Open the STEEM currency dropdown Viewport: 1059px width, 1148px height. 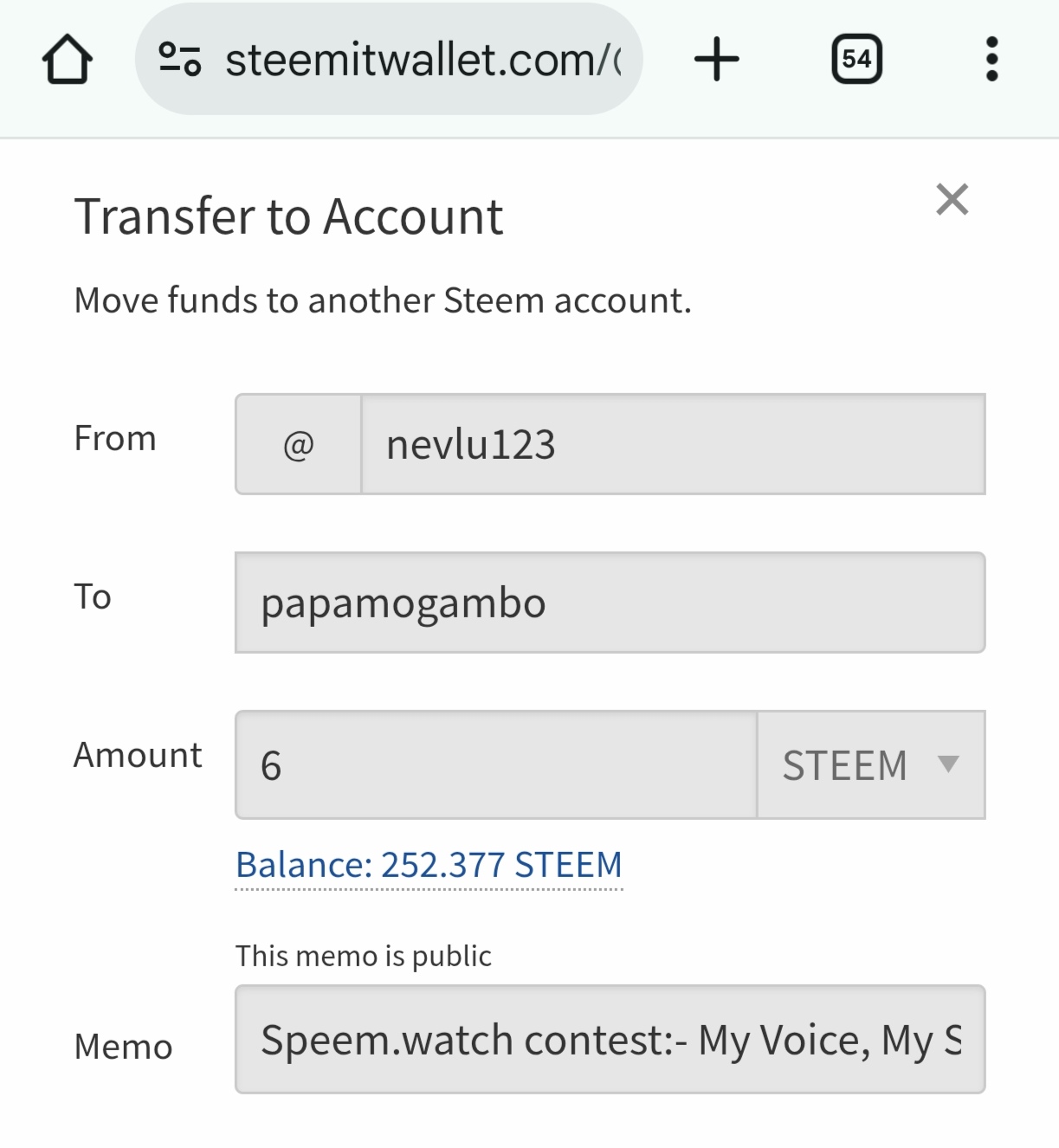coord(844,765)
